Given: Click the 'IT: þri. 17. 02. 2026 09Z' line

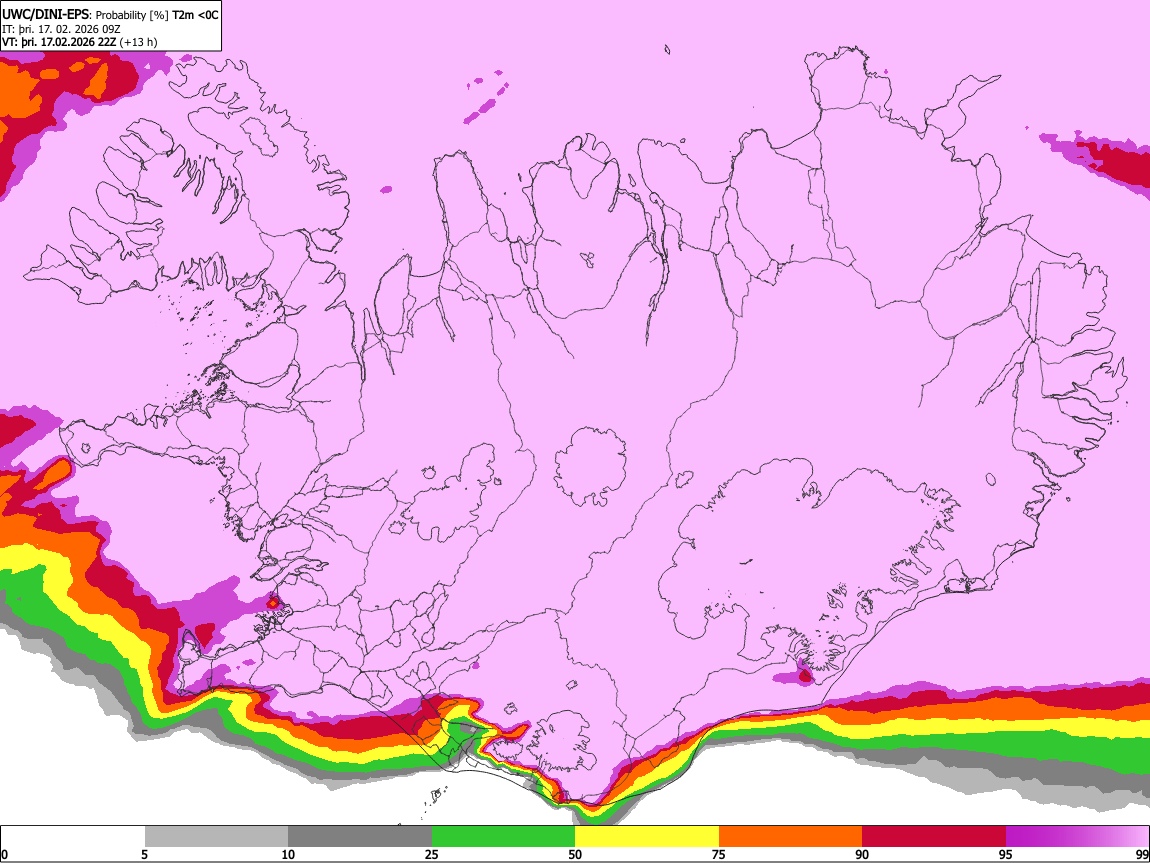Looking at the screenshot, I should 61,29.
